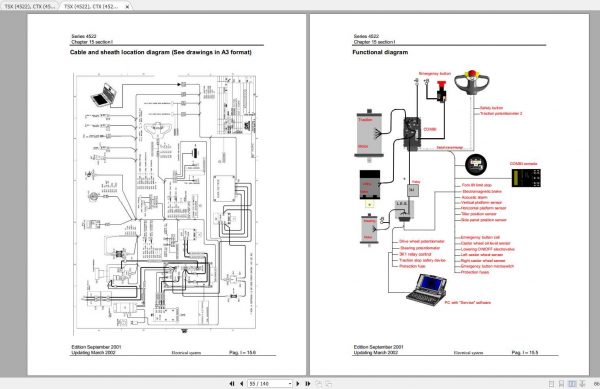This screenshot has width=600, height=389.
Task: Click the 'Electromagnetic brake' label
Action: [x=482, y=191]
